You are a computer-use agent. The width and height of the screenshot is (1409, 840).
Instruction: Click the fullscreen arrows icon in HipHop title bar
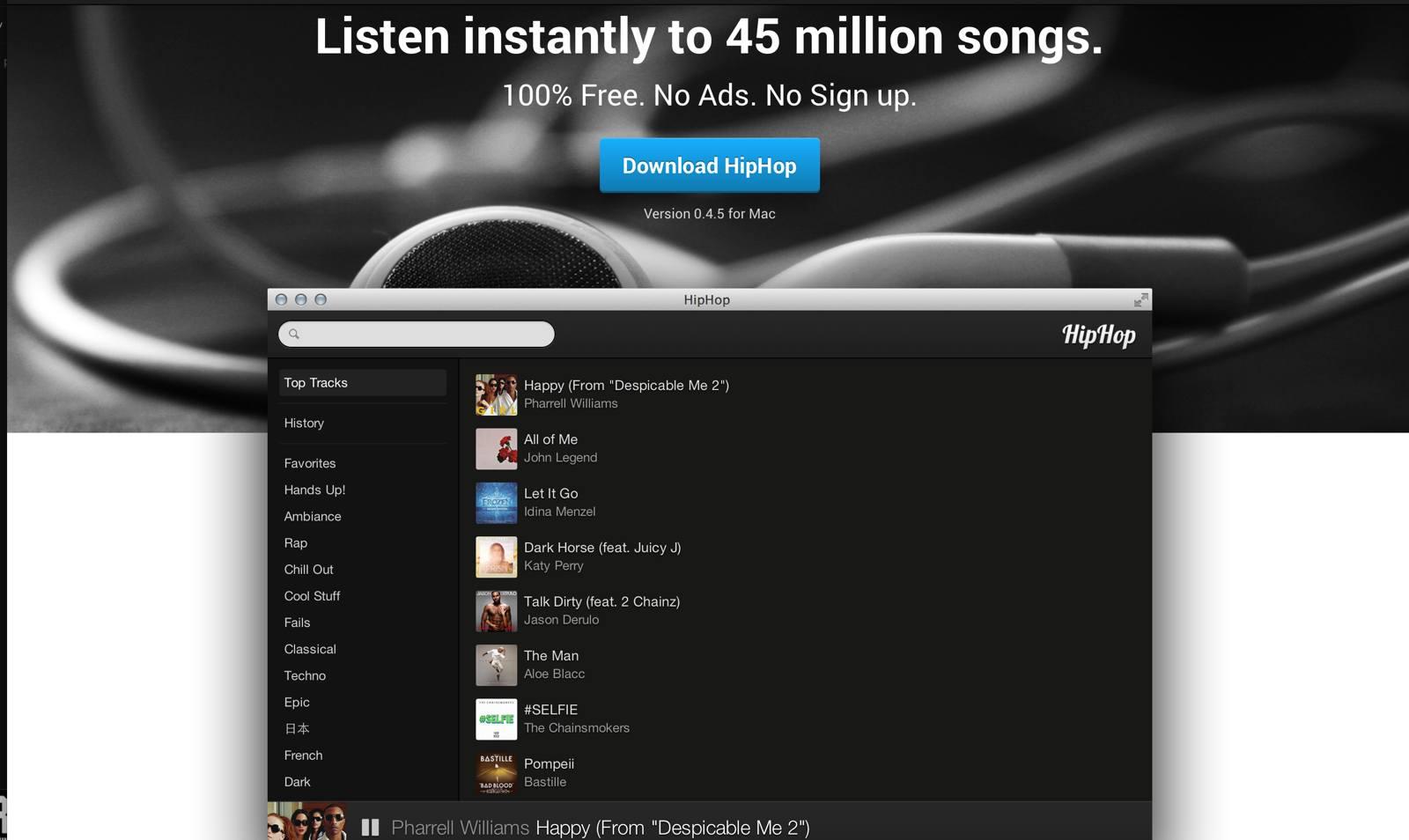point(1140,300)
